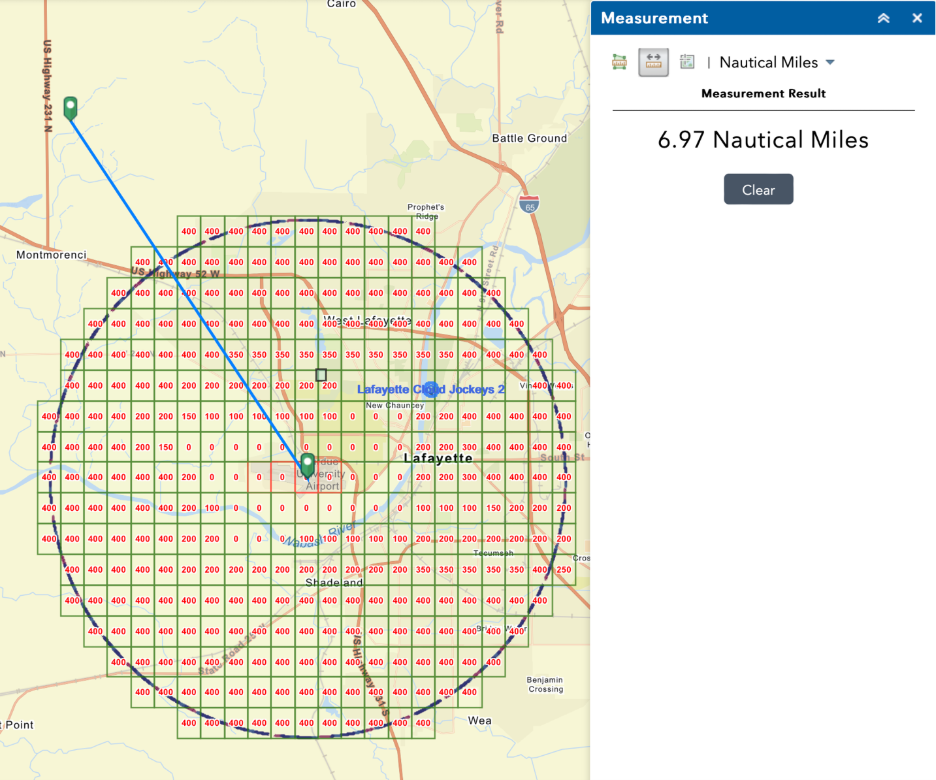Click the Measurement title bar
Viewport: 936px width, 780px height.
pos(655,18)
